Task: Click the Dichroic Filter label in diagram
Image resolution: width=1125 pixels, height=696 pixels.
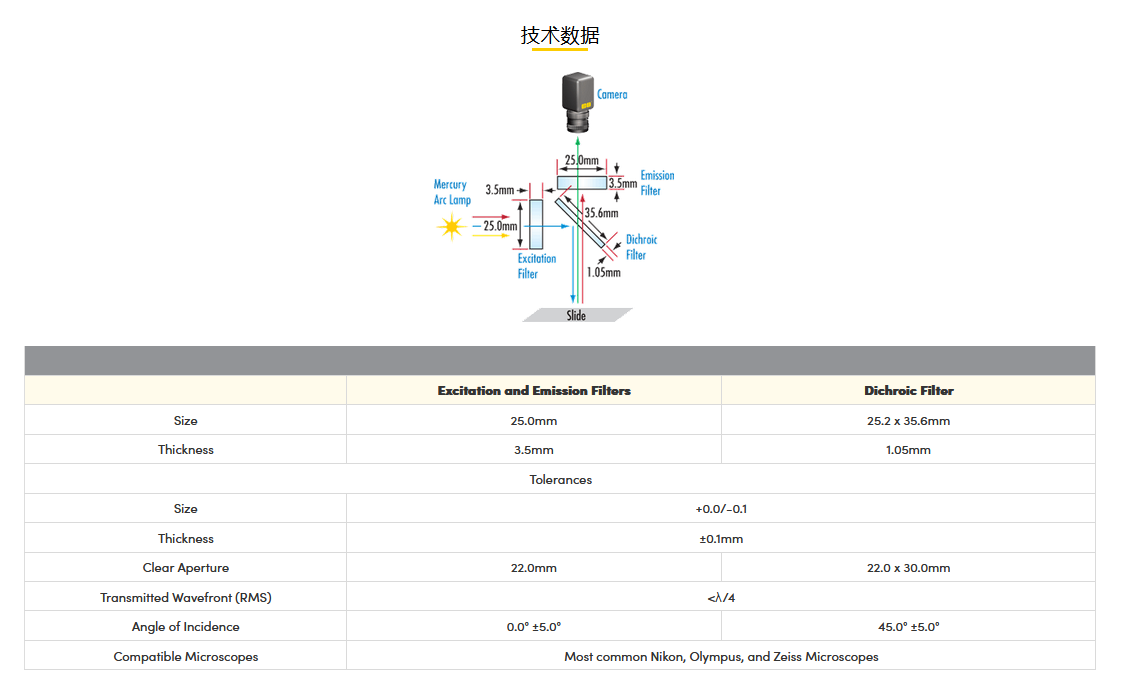Action: (x=640, y=247)
